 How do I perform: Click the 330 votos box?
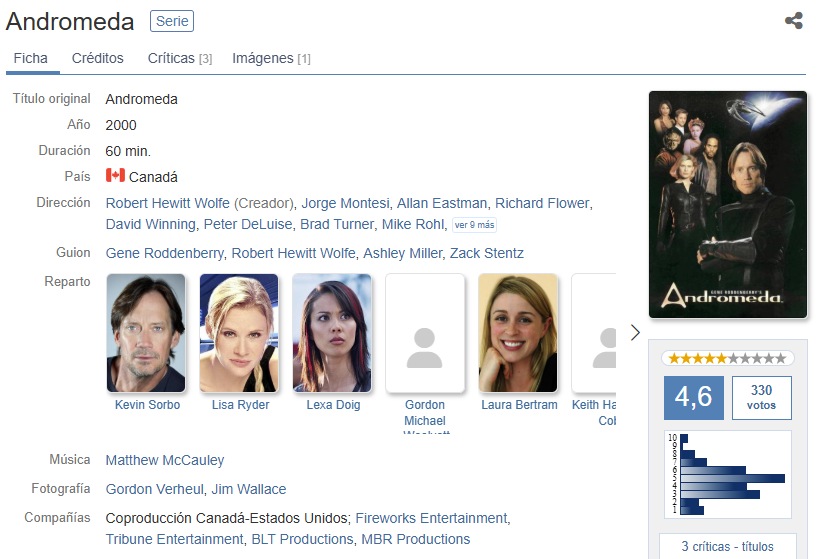761,397
